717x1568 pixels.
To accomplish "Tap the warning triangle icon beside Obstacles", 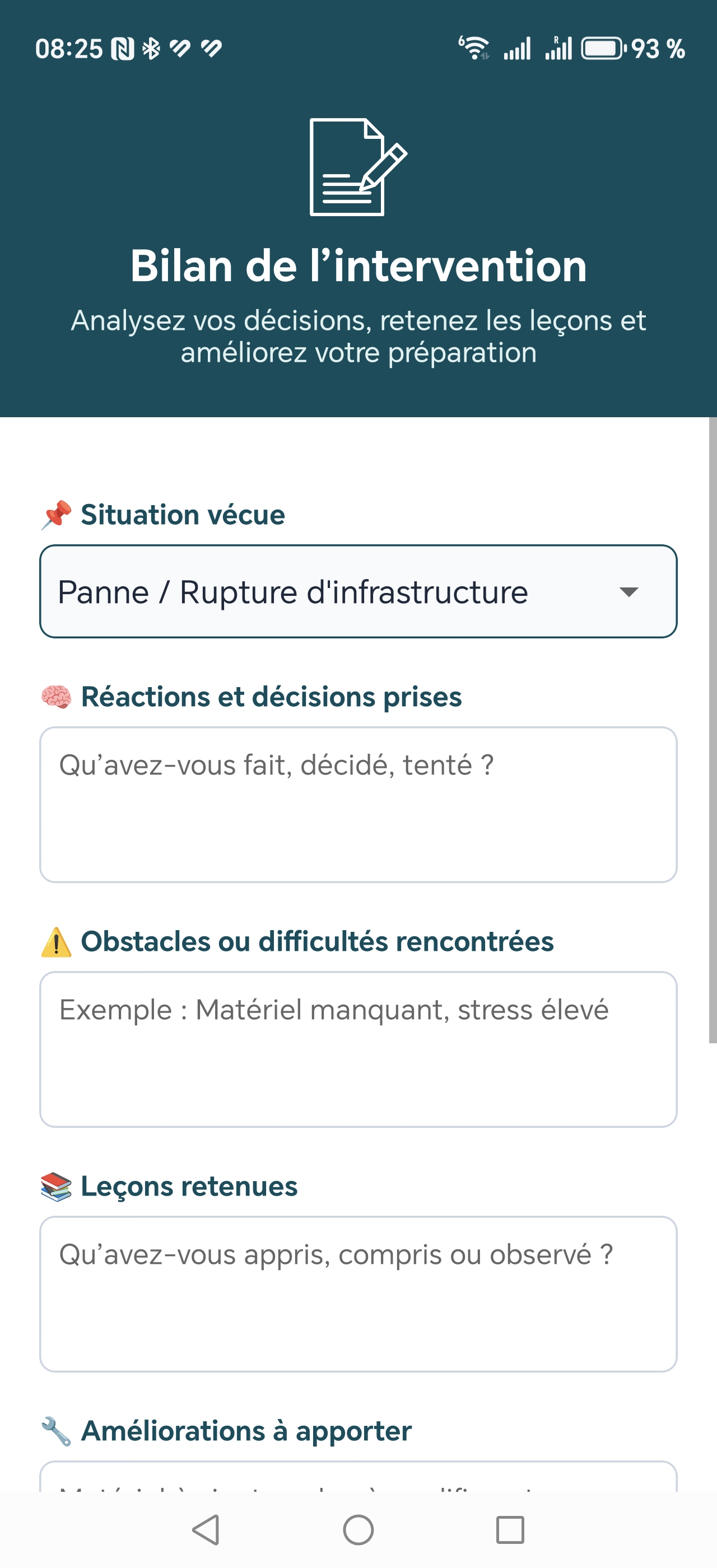I will [56, 942].
